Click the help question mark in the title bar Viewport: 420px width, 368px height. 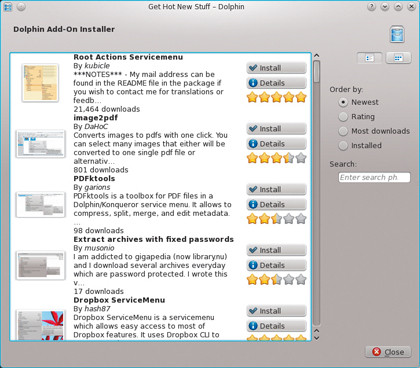371,7
